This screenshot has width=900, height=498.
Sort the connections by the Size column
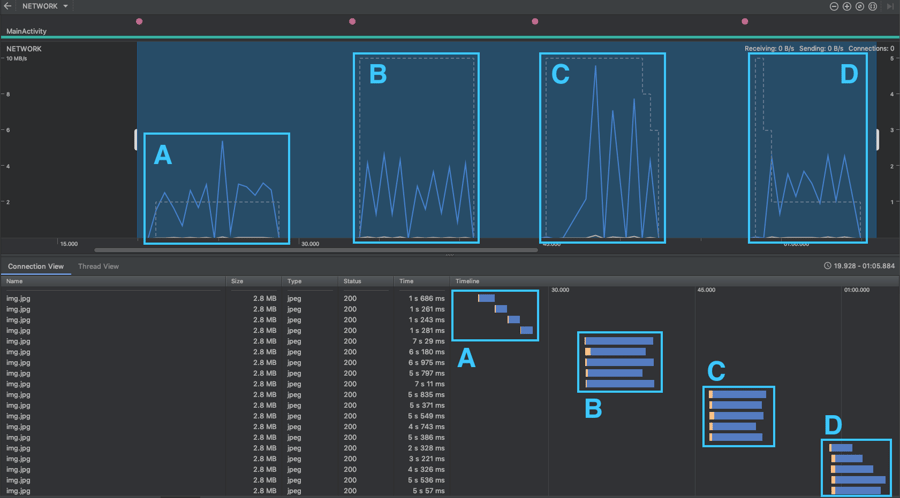[x=238, y=282]
